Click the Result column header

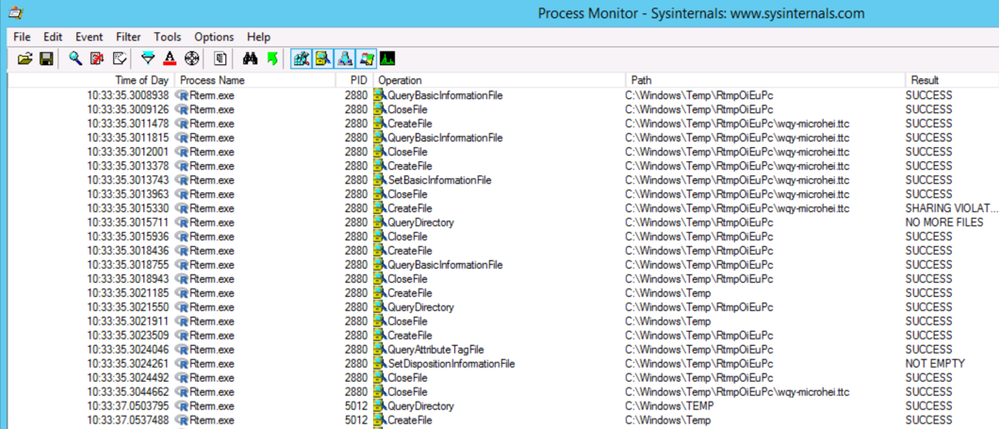[x=952, y=80]
